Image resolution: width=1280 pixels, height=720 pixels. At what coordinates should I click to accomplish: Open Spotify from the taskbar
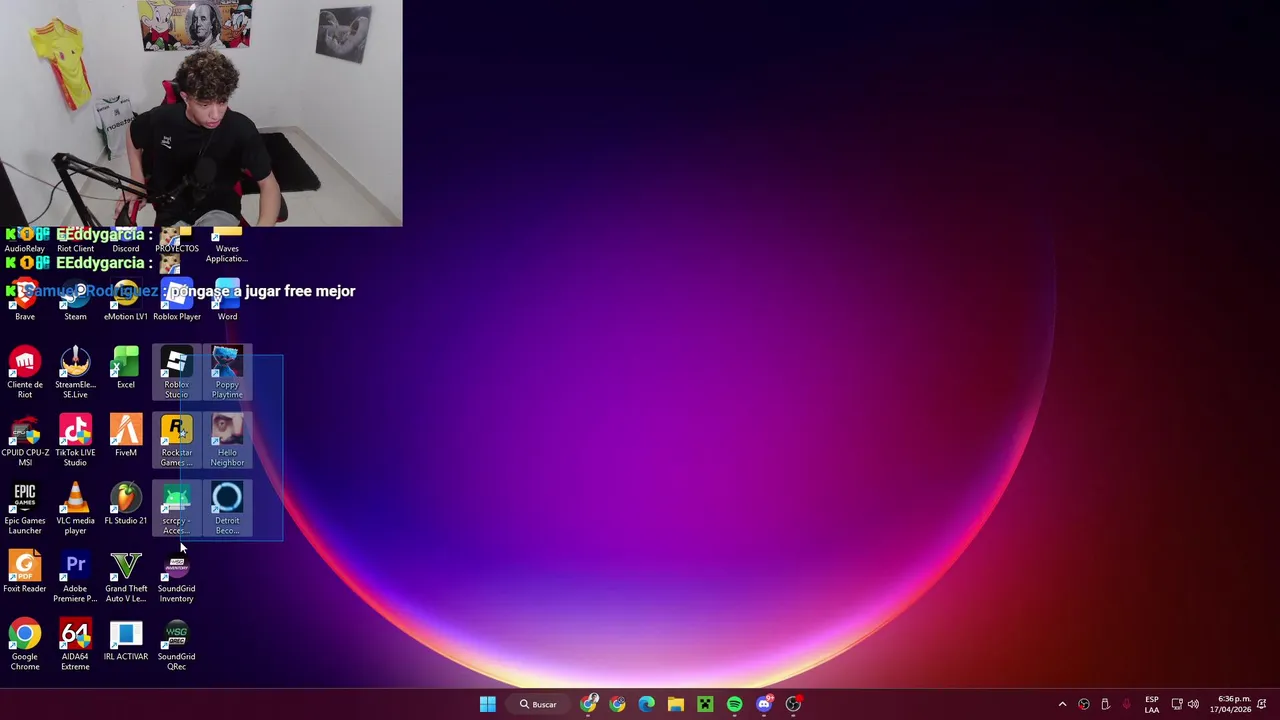pyautogui.click(x=735, y=704)
